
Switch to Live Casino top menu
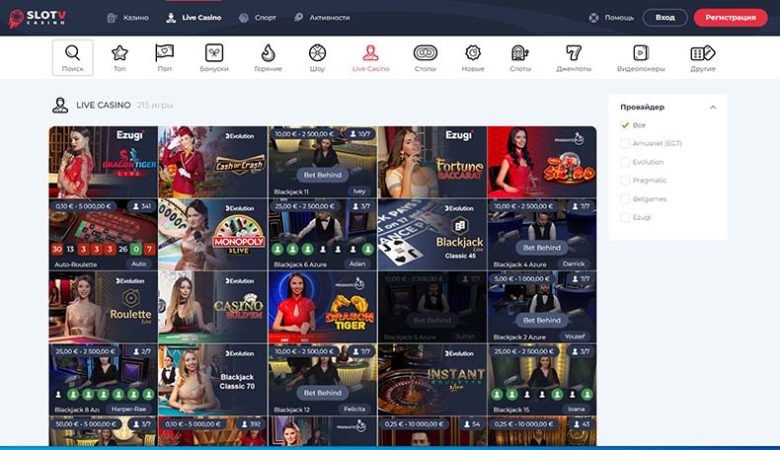(x=194, y=18)
